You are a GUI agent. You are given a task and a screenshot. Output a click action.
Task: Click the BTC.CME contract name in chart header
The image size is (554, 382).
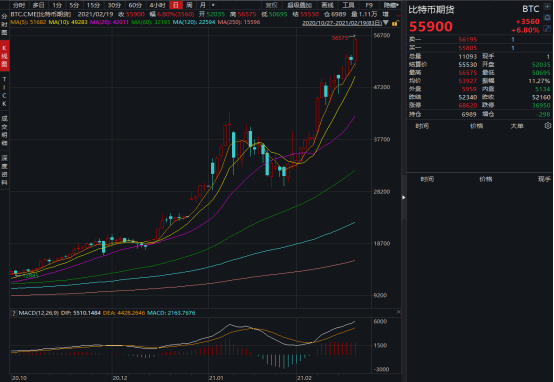pyautogui.click(x=41, y=14)
